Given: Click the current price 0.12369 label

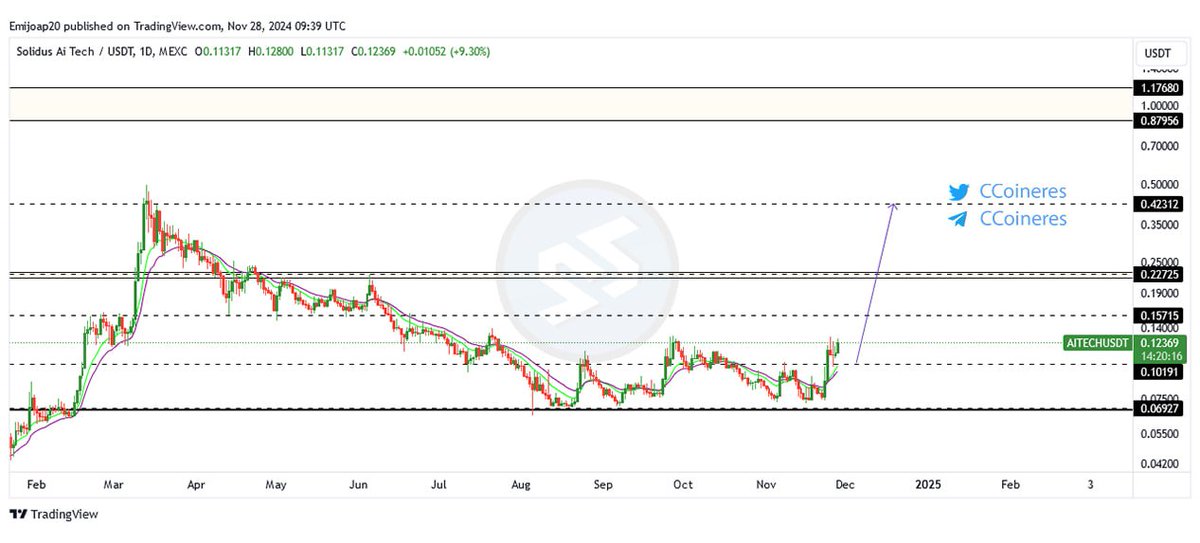Looking at the screenshot, I should 1161,343.
